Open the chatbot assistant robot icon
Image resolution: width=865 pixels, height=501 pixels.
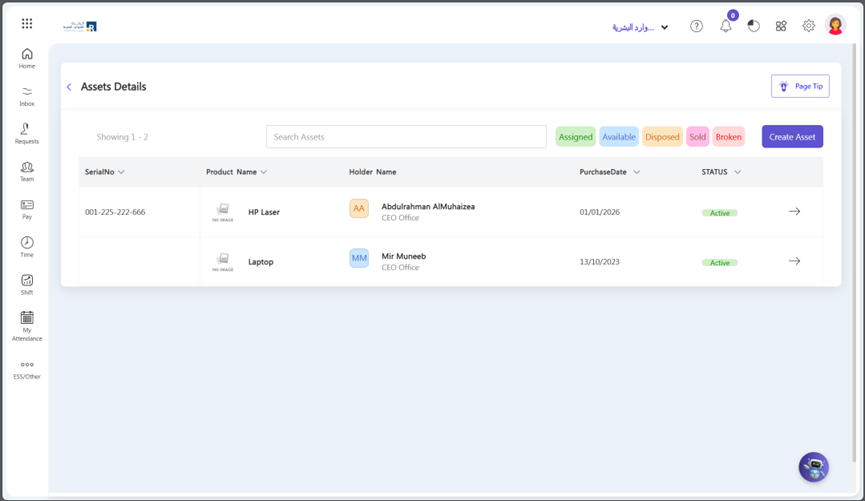tap(814, 467)
